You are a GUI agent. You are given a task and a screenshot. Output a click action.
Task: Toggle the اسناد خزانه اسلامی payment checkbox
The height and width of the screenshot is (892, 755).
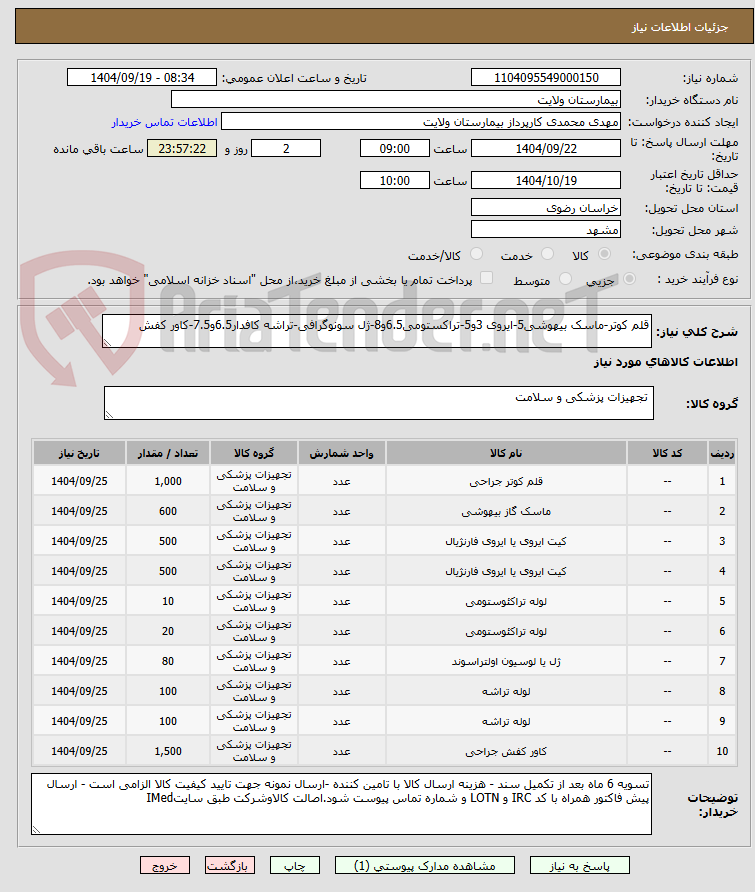point(486,278)
